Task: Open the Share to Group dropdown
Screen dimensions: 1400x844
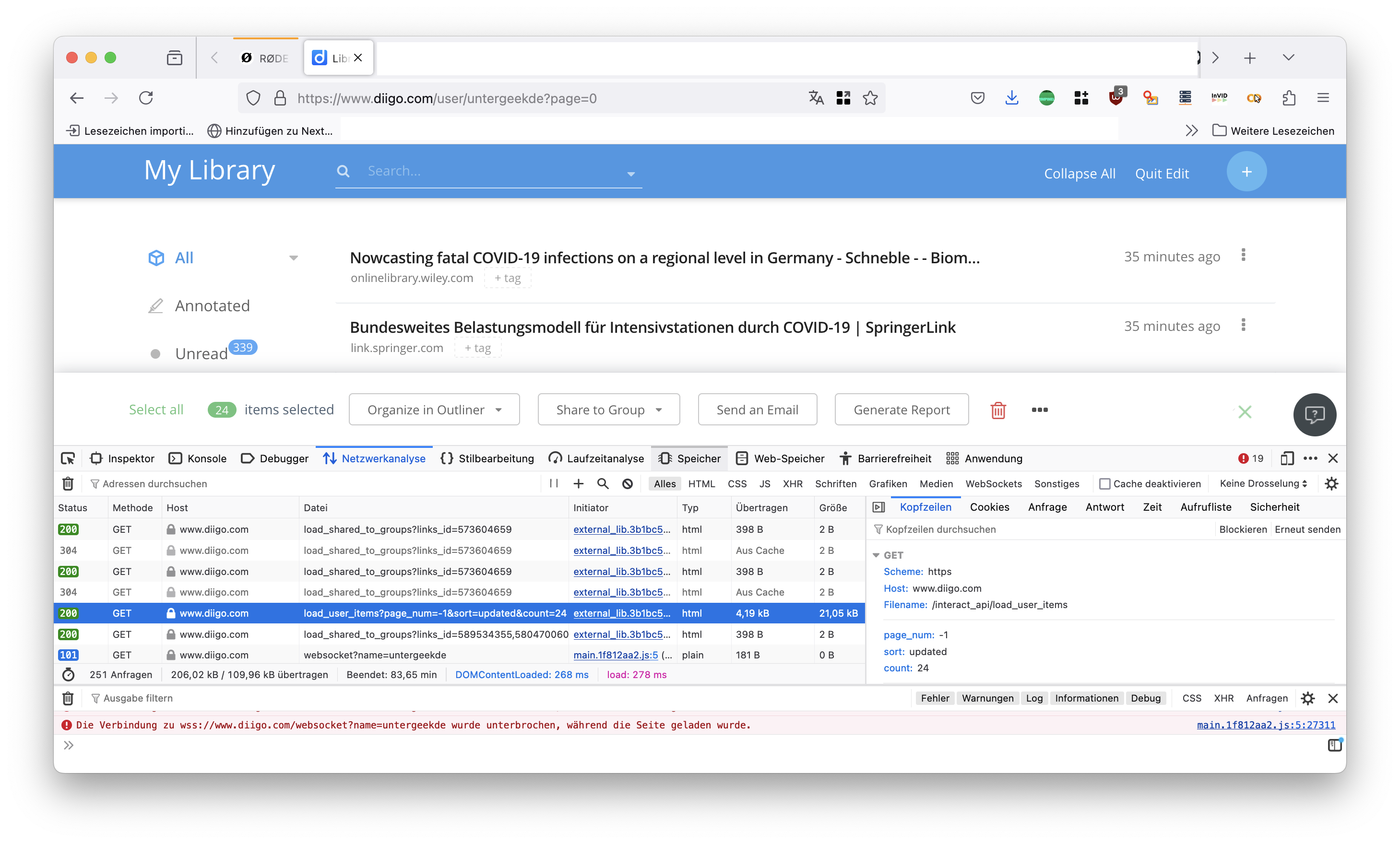Action: pyautogui.click(x=608, y=410)
